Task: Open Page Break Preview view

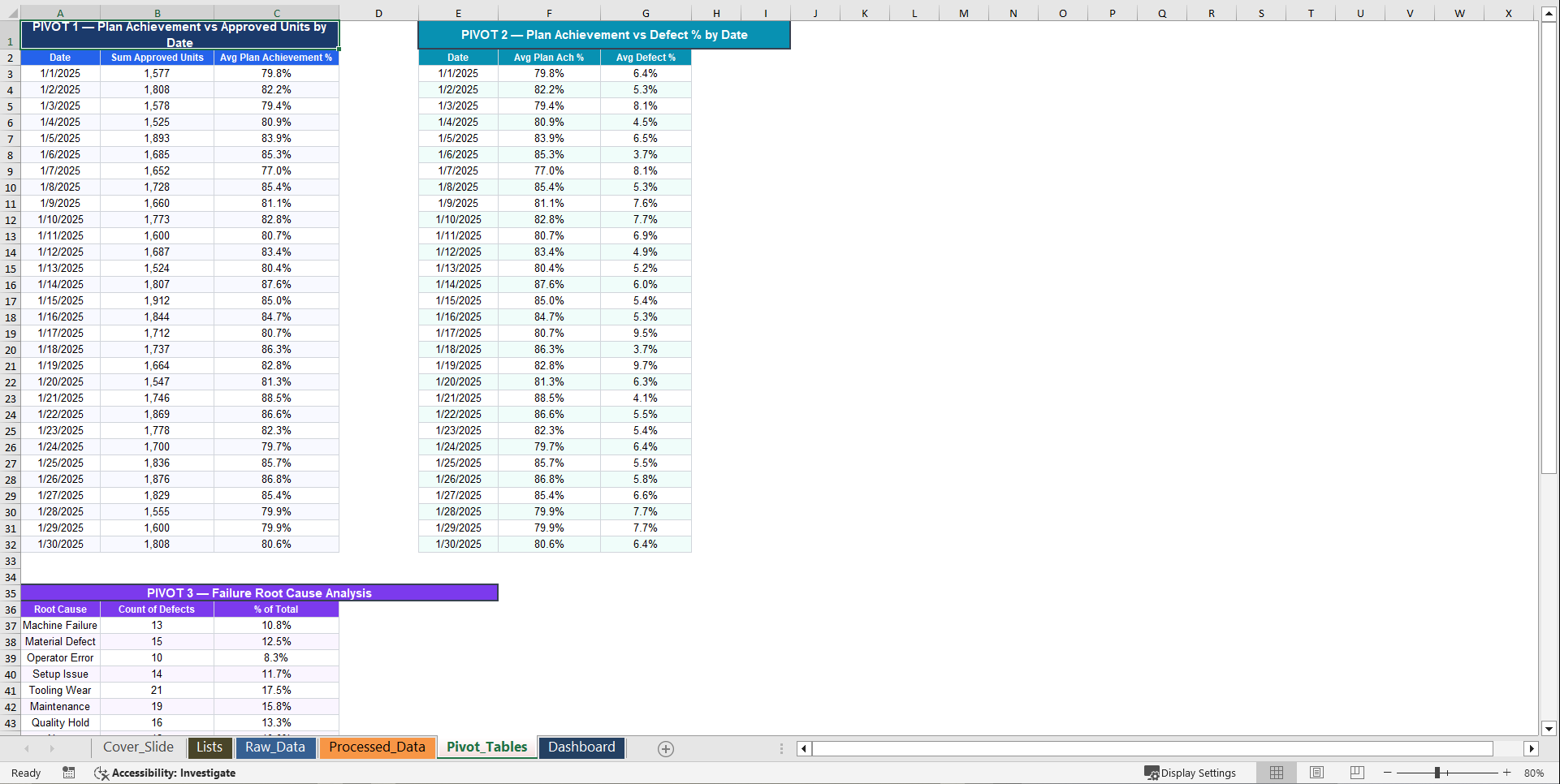Action: 1357,772
